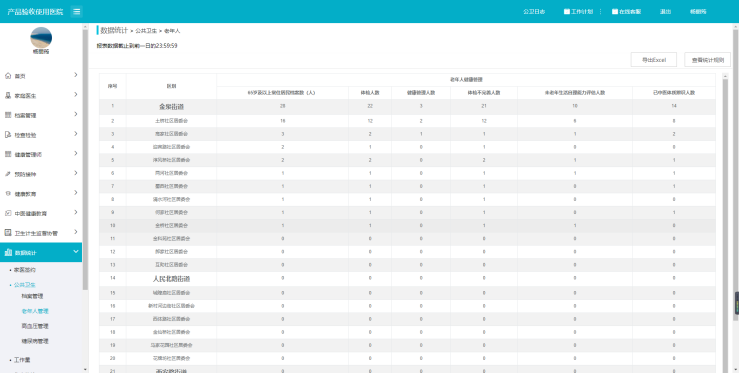Click 公共卫生 in the breadcrumb
The height and width of the screenshot is (374, 740).
pyautogui.click(x=146, y=31)
